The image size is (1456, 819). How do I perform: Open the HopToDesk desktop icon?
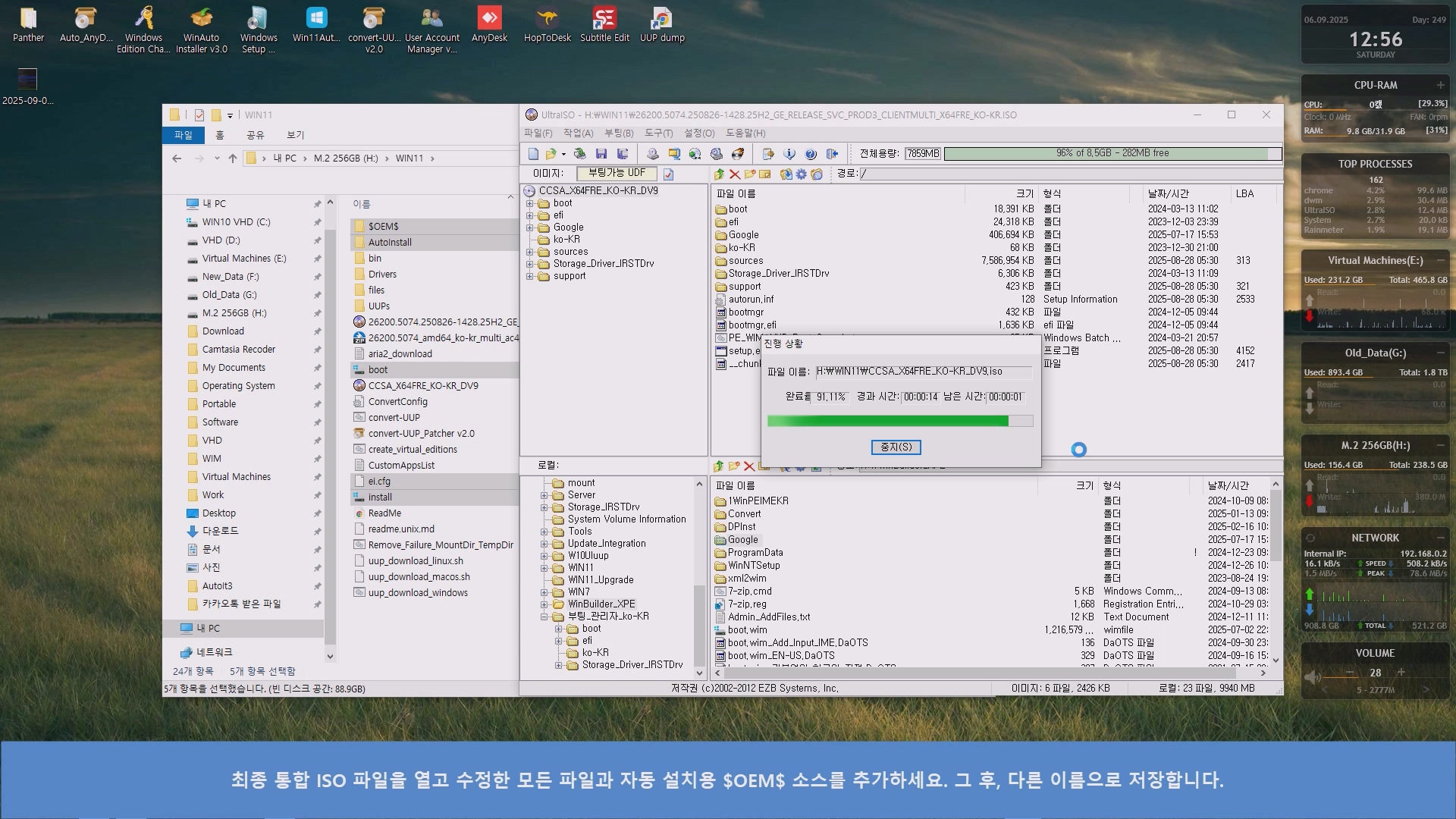[547, 24]
